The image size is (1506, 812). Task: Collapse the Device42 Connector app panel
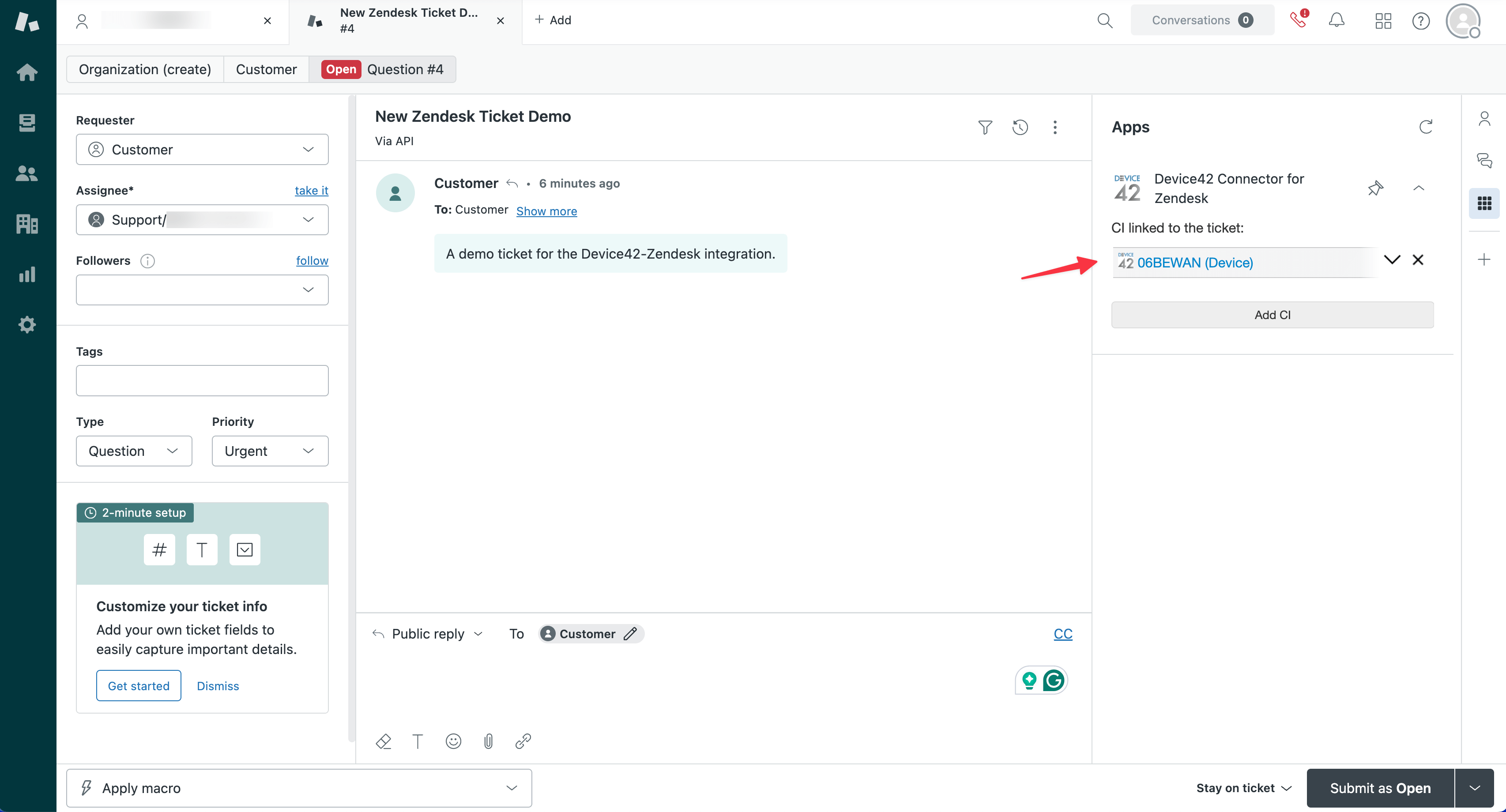[1419, 188]
